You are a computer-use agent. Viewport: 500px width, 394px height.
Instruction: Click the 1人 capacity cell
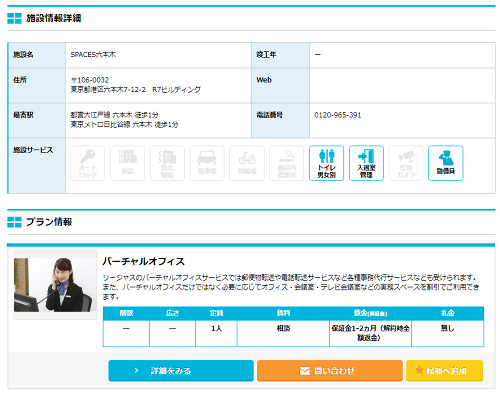tap(216, 333)
